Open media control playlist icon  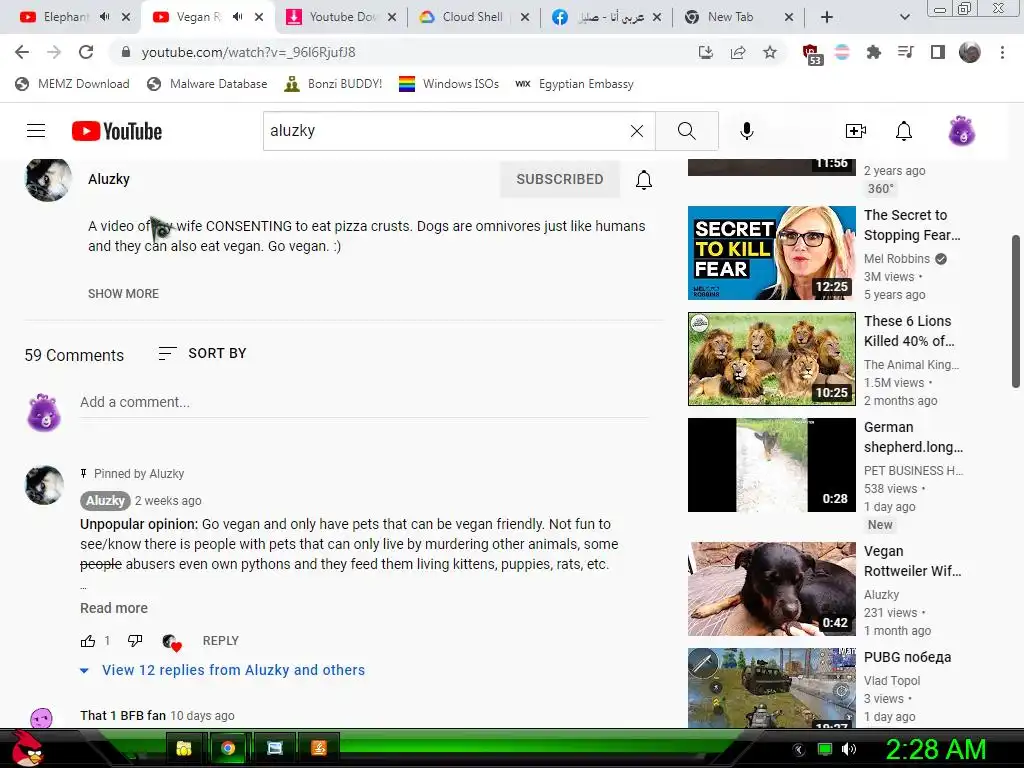point(905,52)
